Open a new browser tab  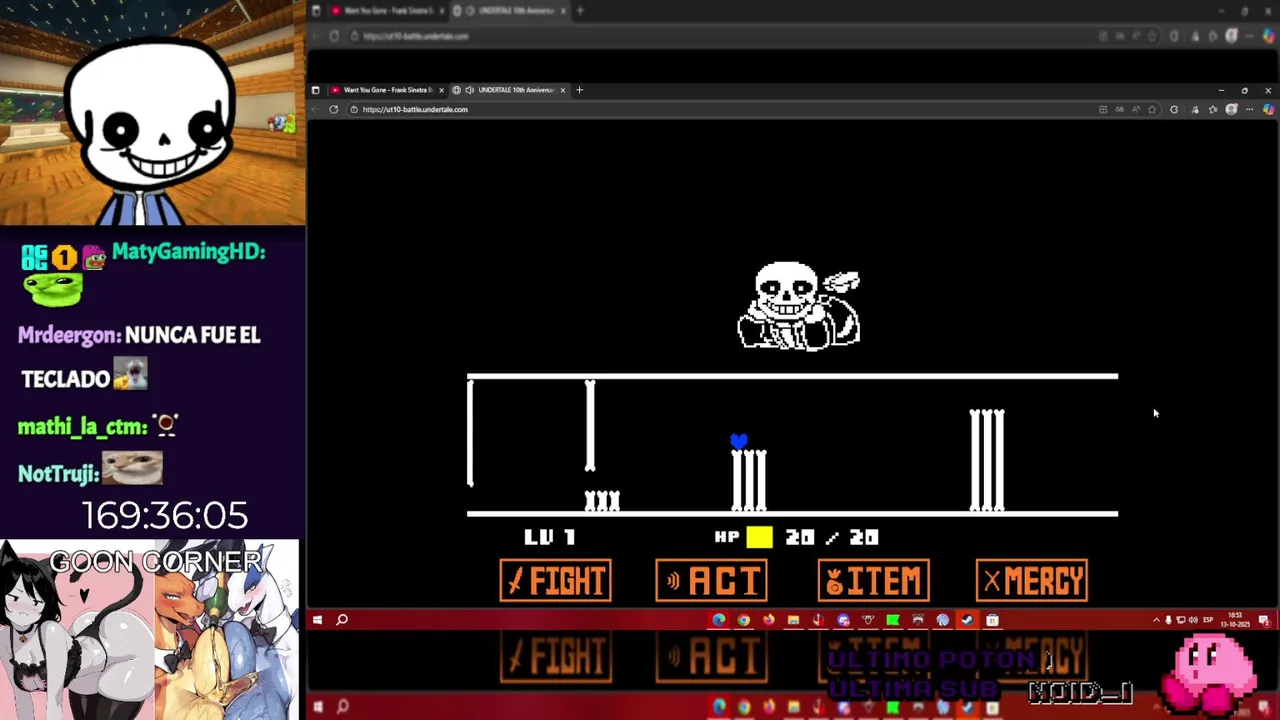coord(579,90)
